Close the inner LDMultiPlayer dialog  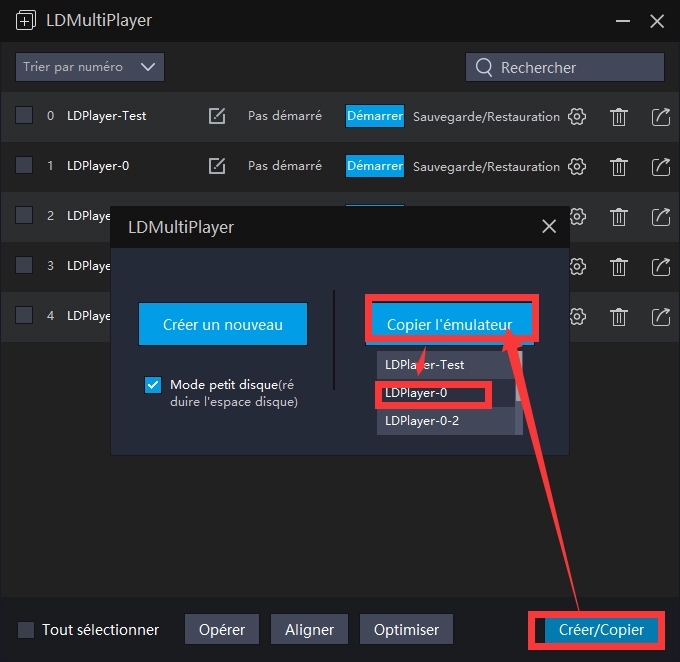point(549,226)
